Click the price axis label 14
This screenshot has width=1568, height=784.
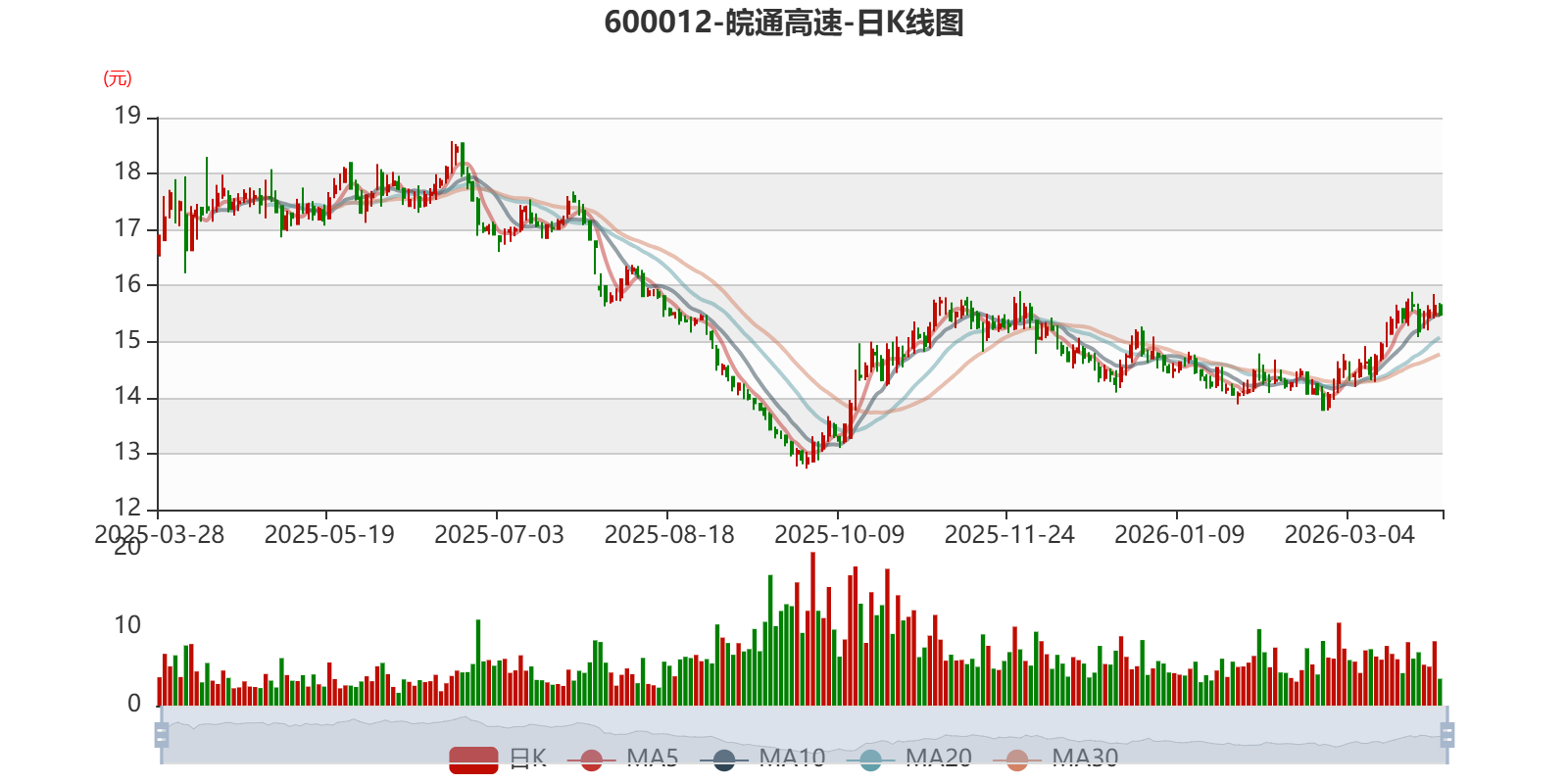pyautogui.click(x=127, y=396)
